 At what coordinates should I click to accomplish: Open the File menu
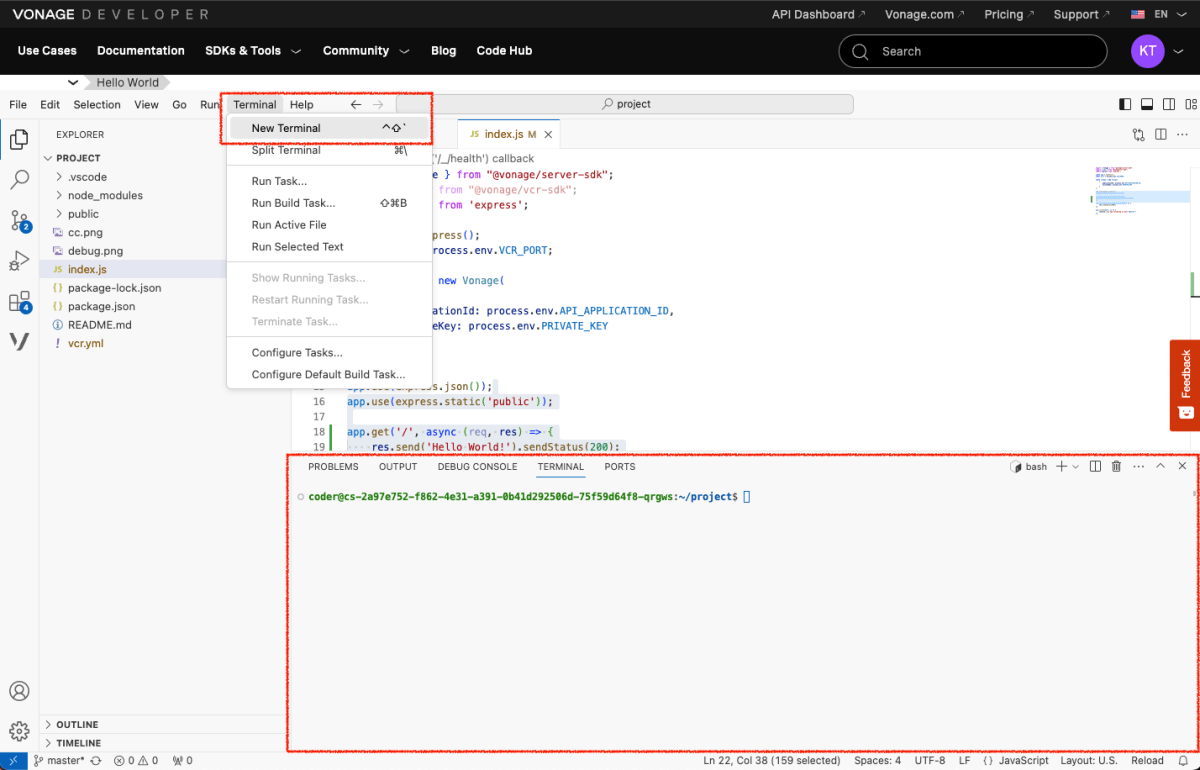18,104
